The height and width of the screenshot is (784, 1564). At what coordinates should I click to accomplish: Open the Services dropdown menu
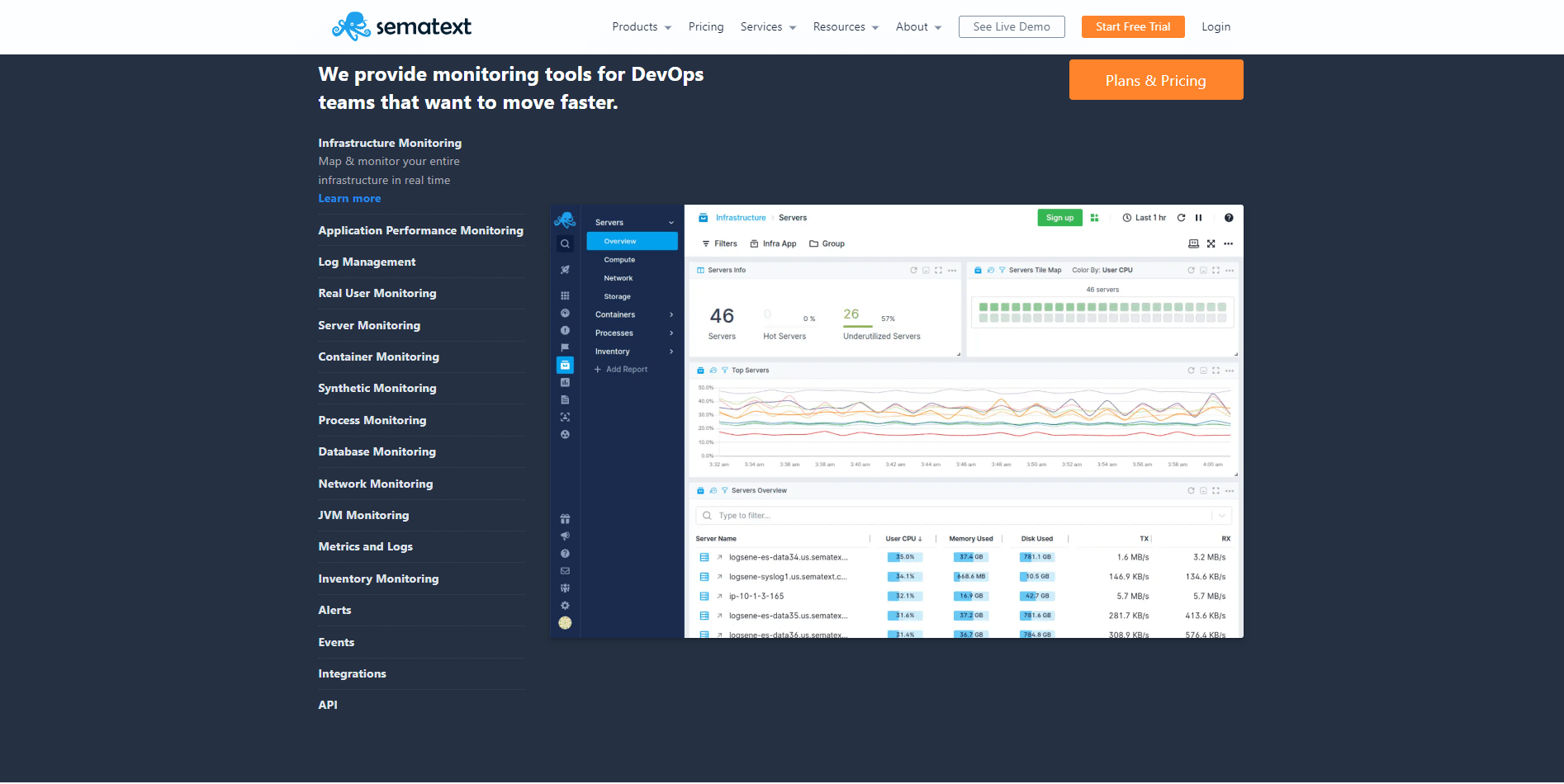768,26
